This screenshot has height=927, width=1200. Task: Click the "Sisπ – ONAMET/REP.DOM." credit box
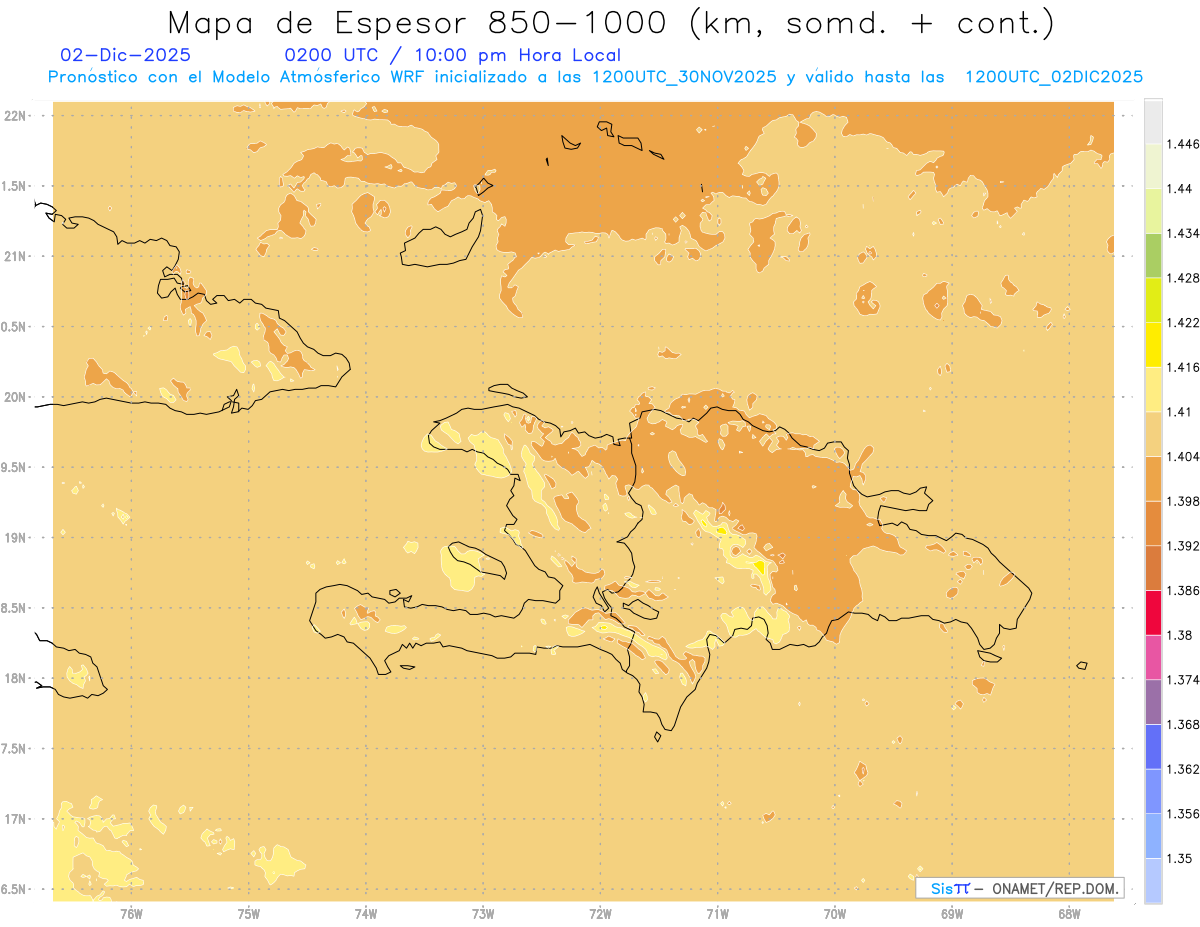tap(1019, 888)
